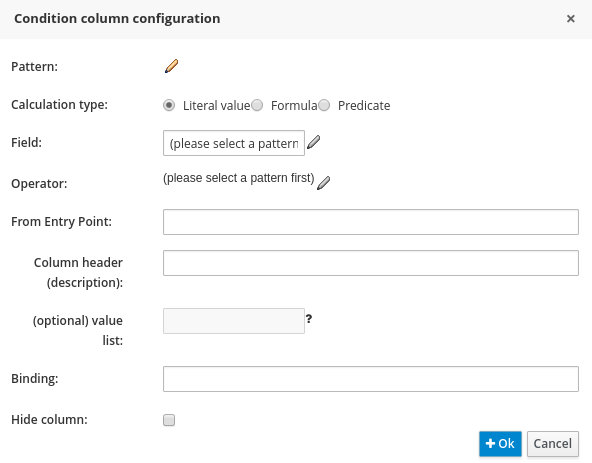Click the pencil icon beside Field box
Screen dimensions: 592x463
coord(313,142)
